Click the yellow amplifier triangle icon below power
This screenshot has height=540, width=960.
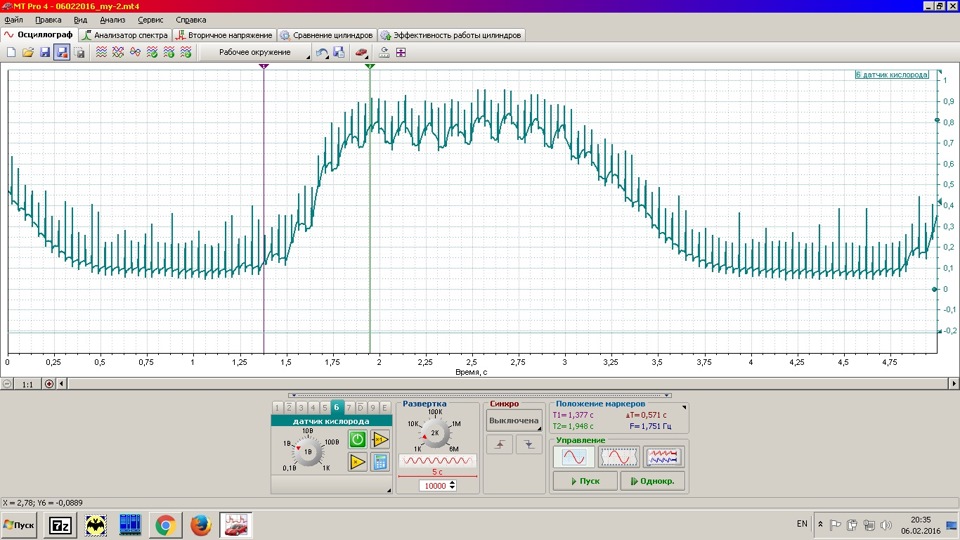pyautogui.click(x=358, y=462)
